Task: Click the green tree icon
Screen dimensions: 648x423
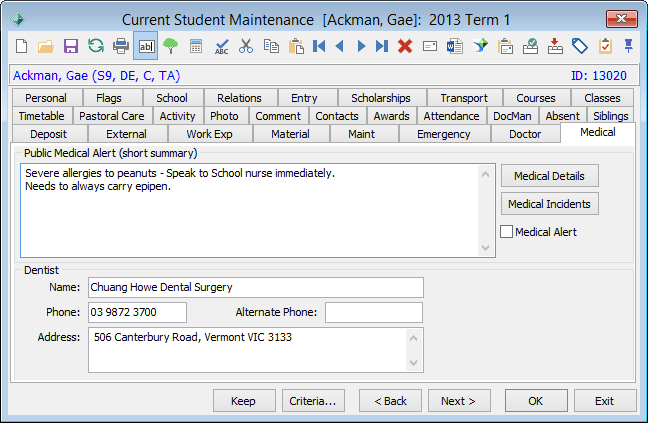Action: point(170,46)
